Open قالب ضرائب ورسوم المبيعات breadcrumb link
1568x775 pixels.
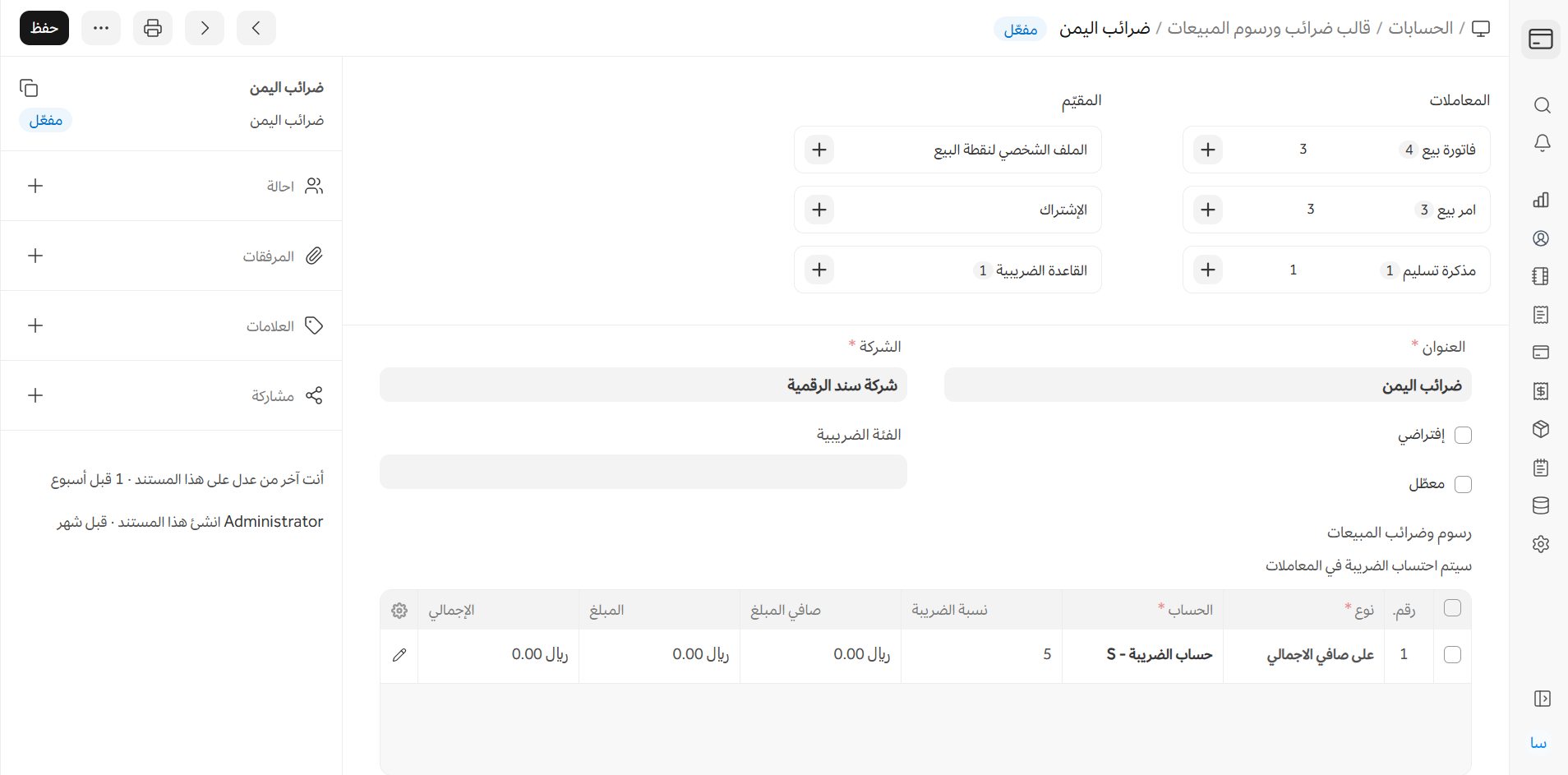tap(1269, 28)
